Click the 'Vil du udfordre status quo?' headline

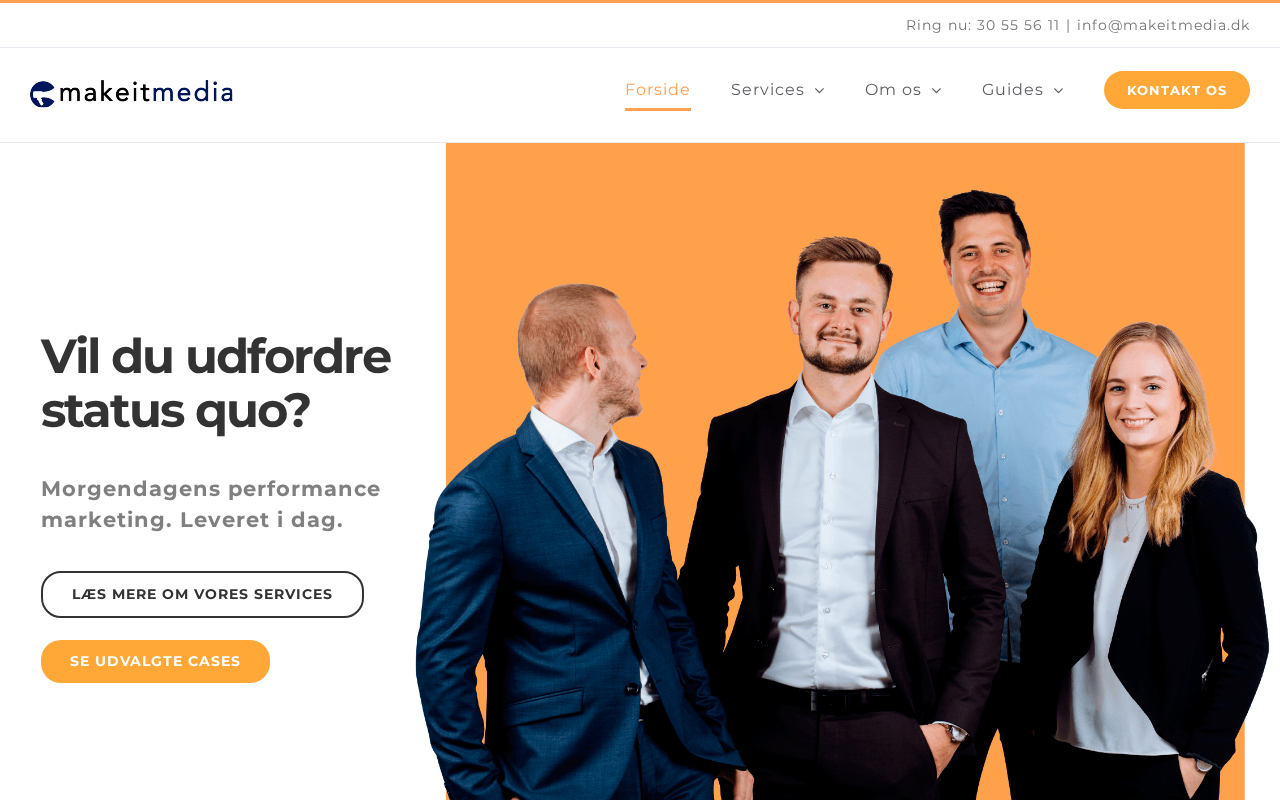[216, 383]
